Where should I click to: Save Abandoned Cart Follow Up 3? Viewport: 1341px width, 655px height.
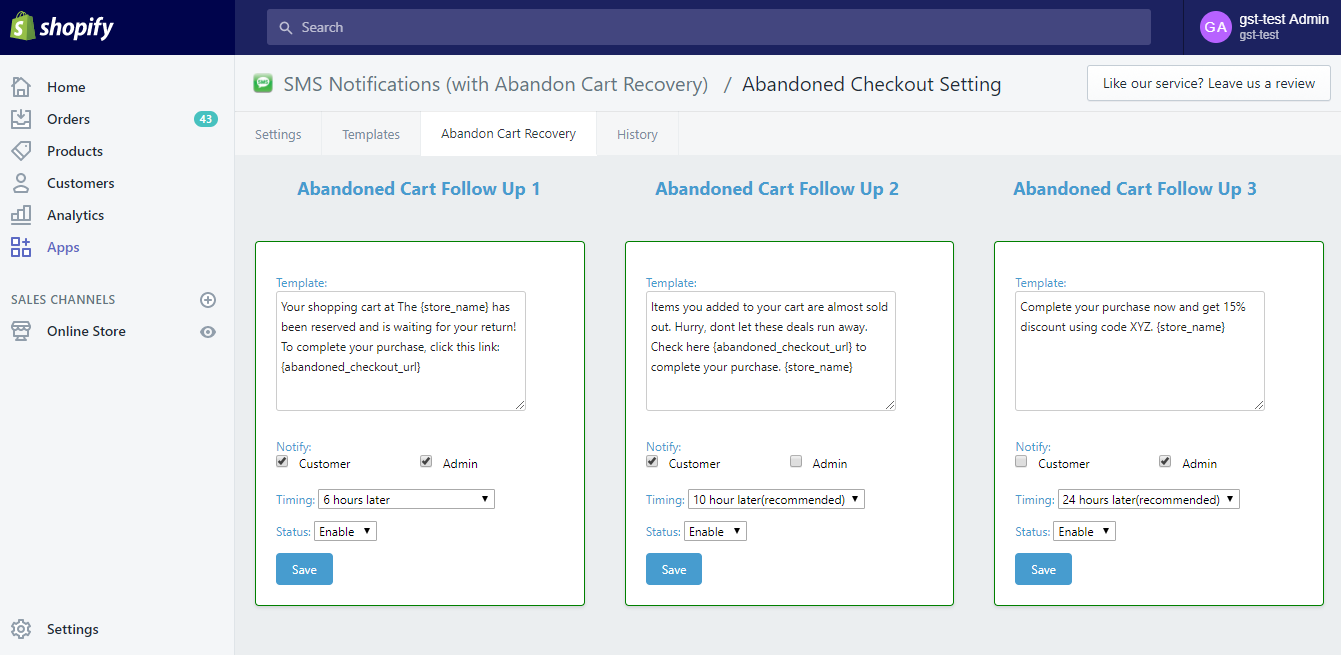coord(1043,569)
